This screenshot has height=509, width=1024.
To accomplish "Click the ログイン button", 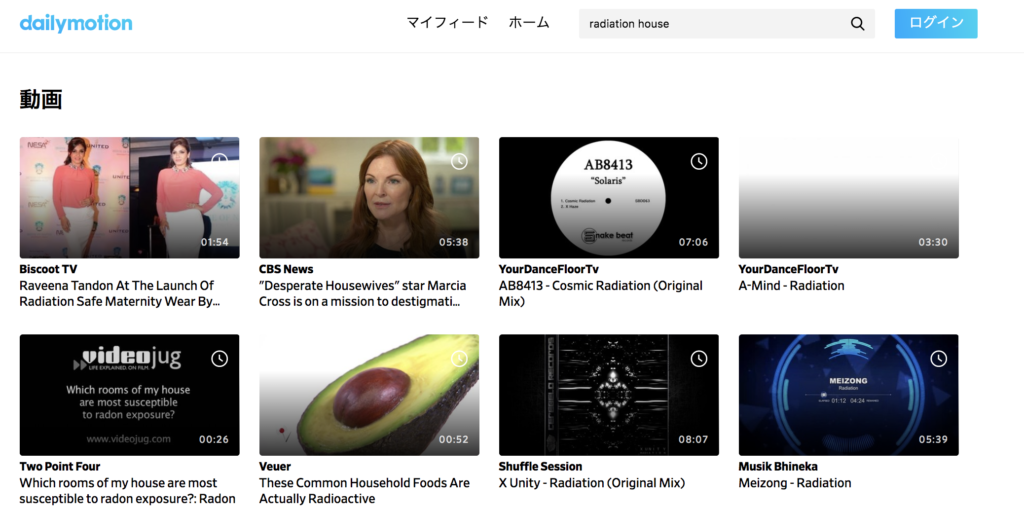I will click(x=936, y=24).
